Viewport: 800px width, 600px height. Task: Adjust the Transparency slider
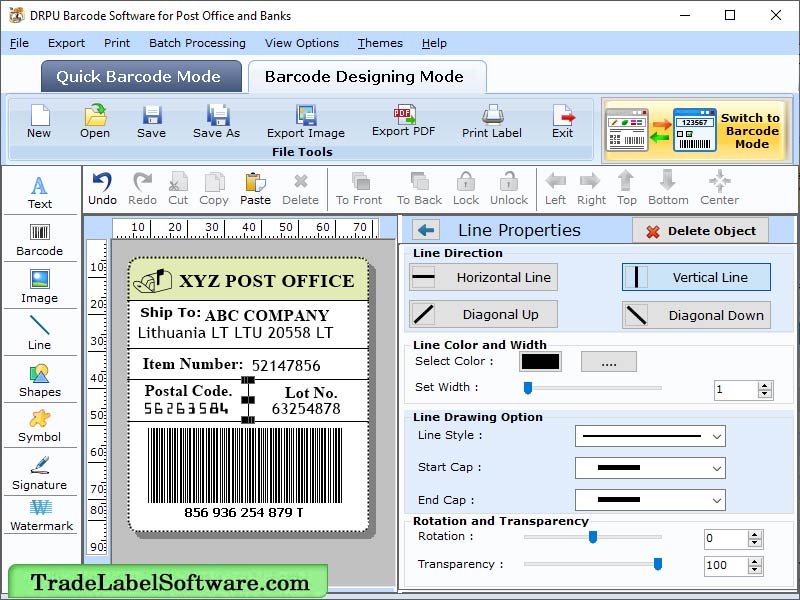coord(656,565)
